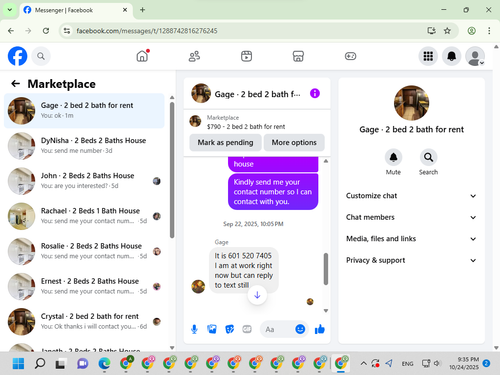The image size is (500, 375).
Task: Send a thumbs-up like
Action: (320, 329)
